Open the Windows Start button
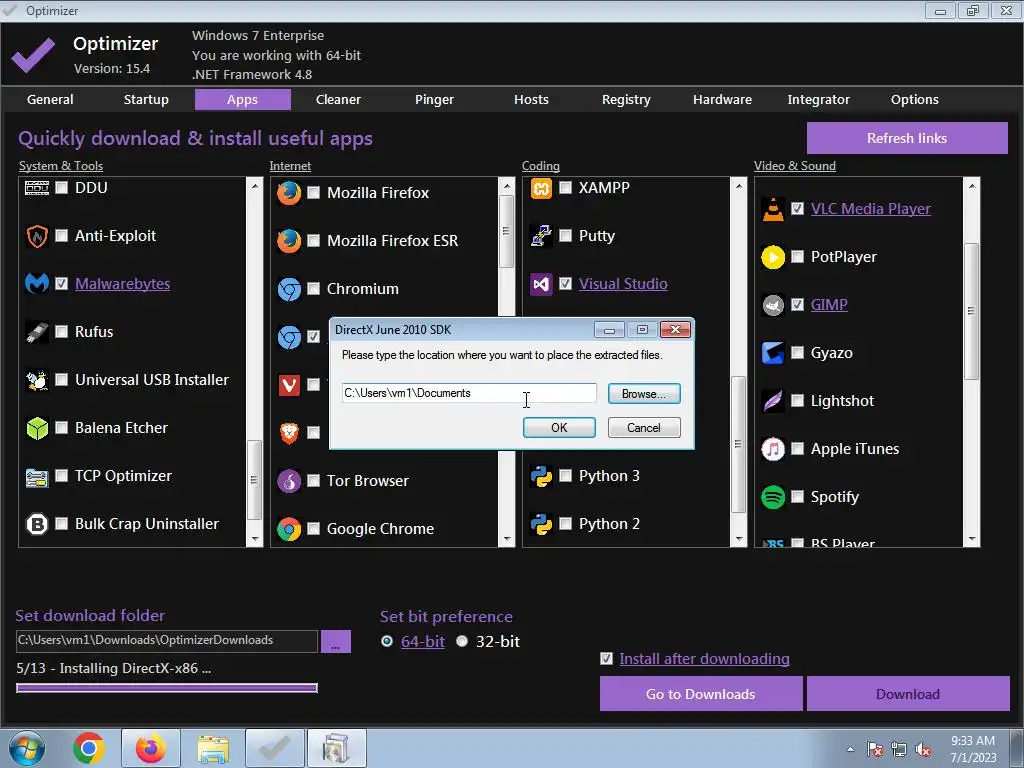The width and height of the screenshot is (1024, 768). (26, 748)
